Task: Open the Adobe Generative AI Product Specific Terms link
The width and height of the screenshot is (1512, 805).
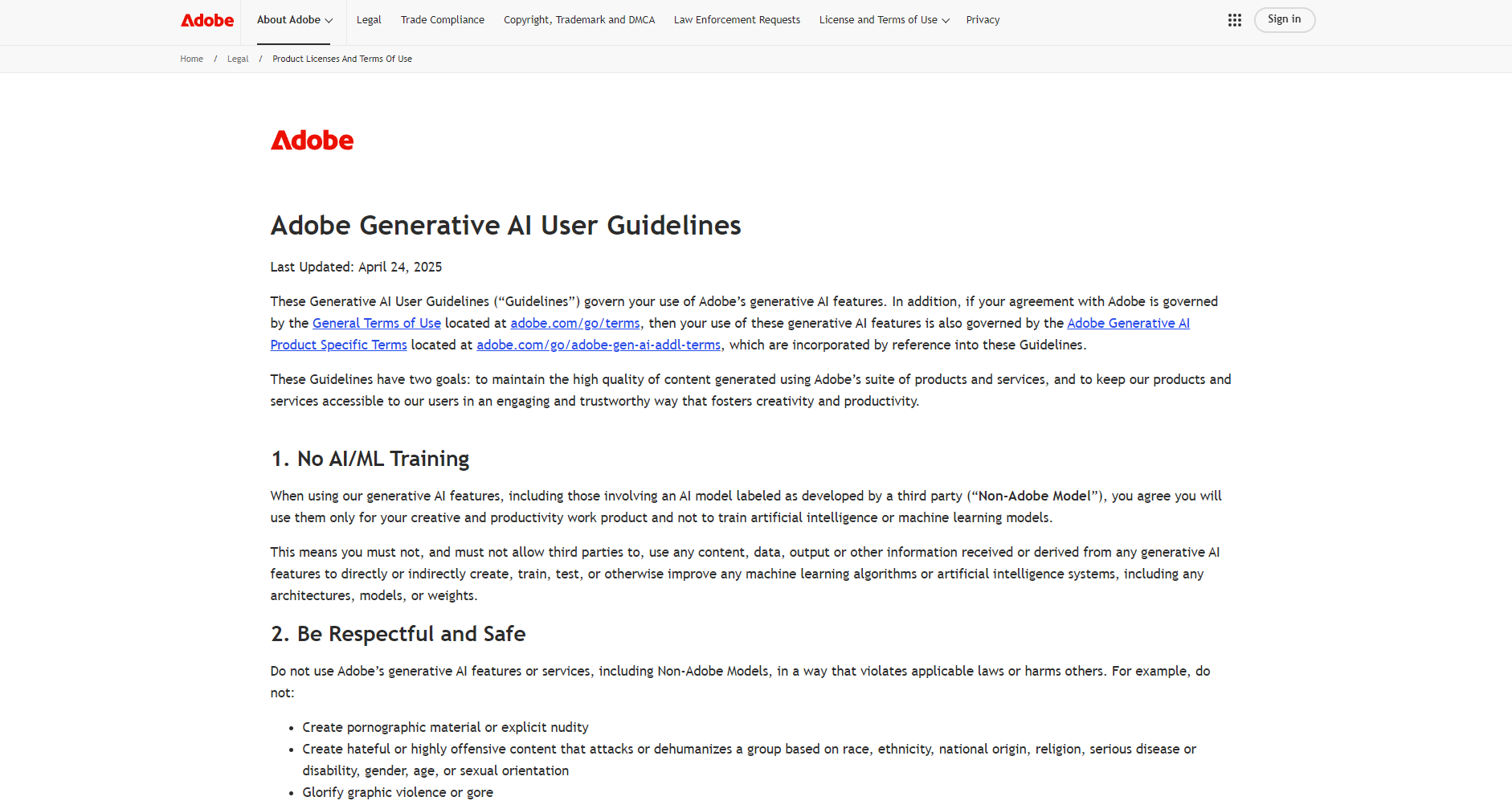Action: [x=1128, y=323]
